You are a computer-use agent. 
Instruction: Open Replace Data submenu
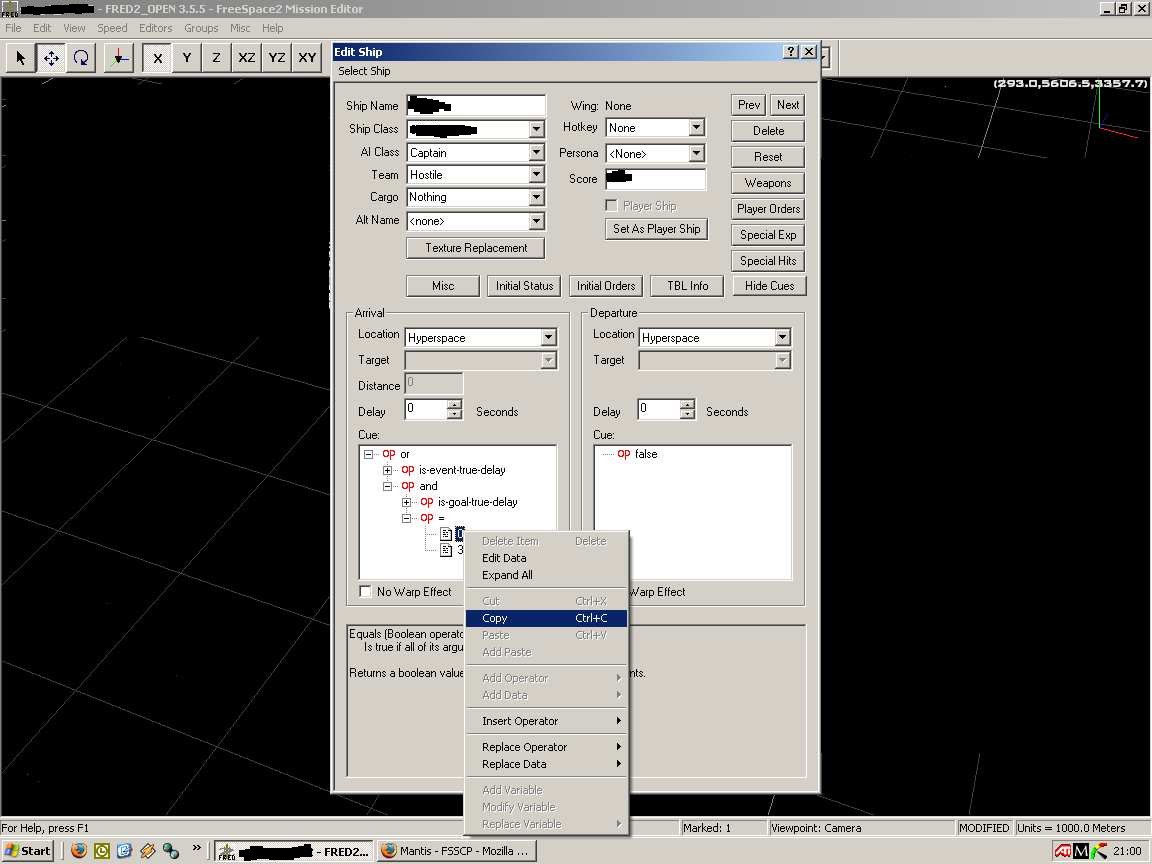coord(546,764)
